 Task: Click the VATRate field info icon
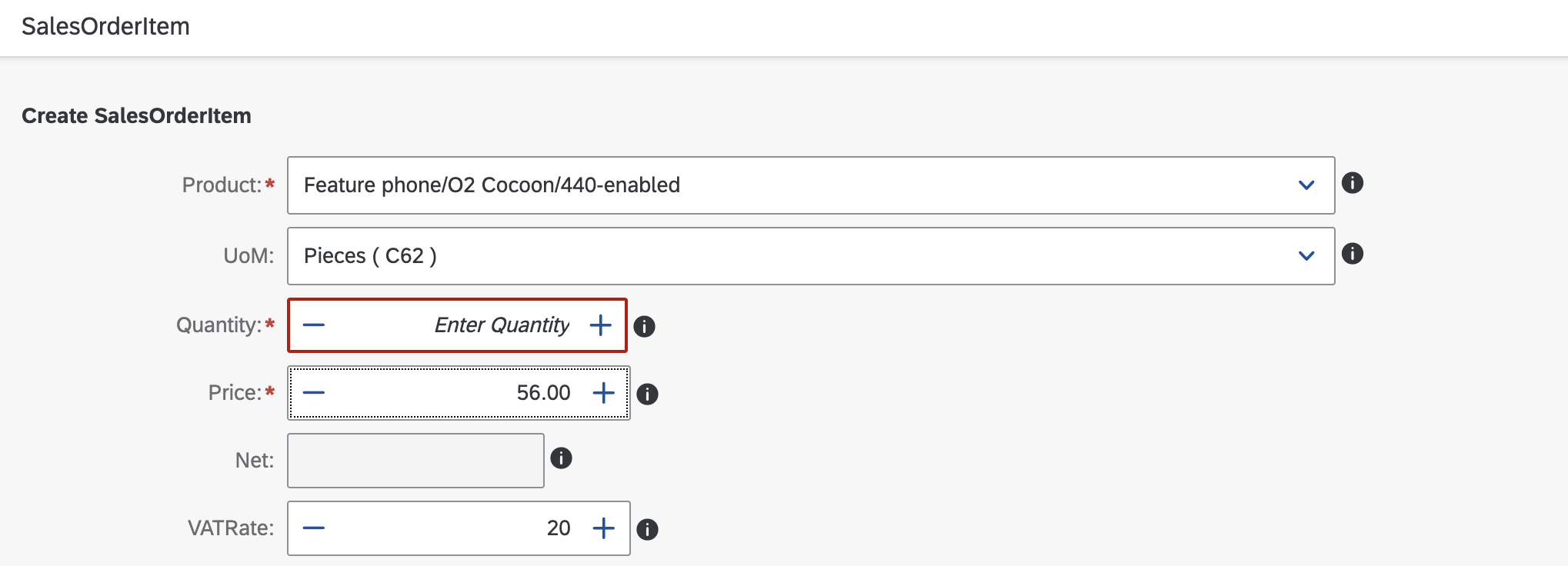(x=647, y=529)
